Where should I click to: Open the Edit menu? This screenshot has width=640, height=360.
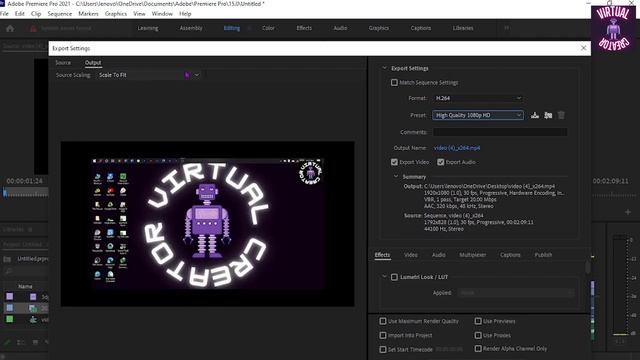[20, 13]
